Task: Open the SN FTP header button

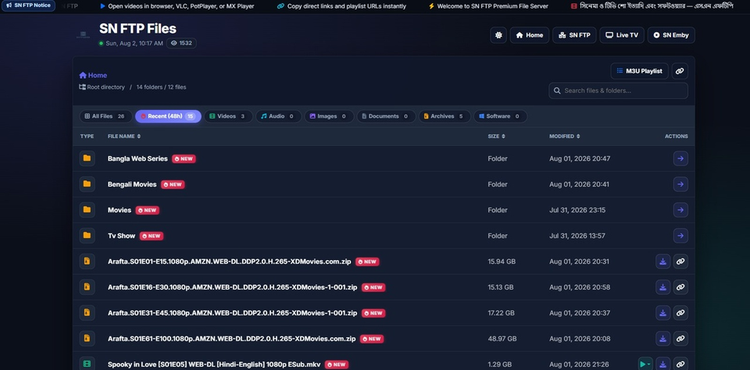Action: (x=574, y=35)
